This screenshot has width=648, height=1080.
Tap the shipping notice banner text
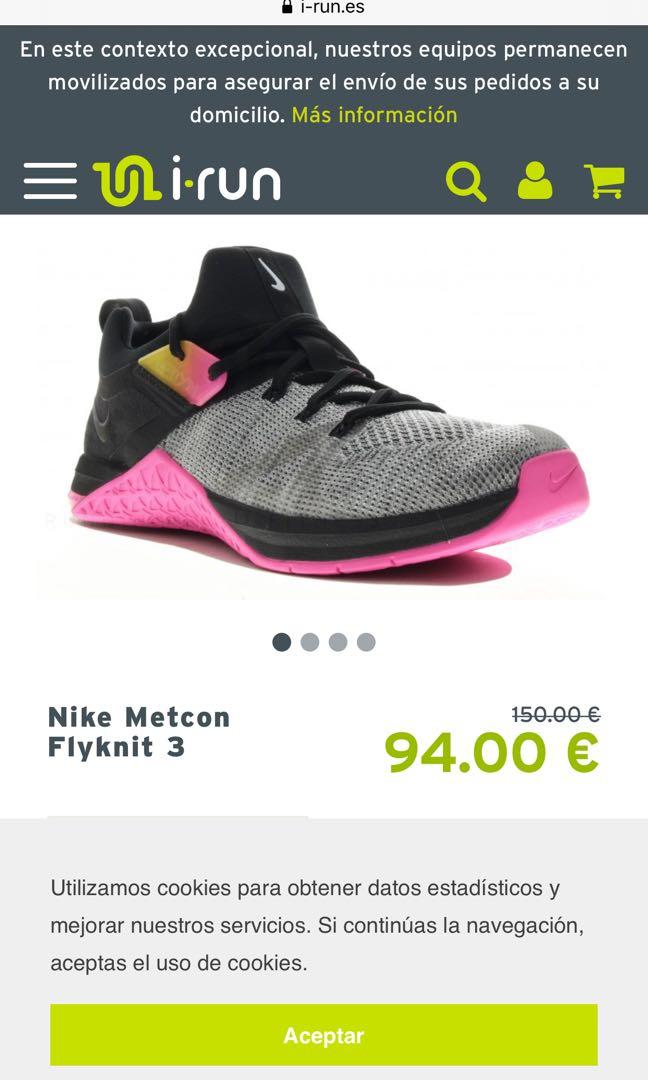click(x=324, y=82)
